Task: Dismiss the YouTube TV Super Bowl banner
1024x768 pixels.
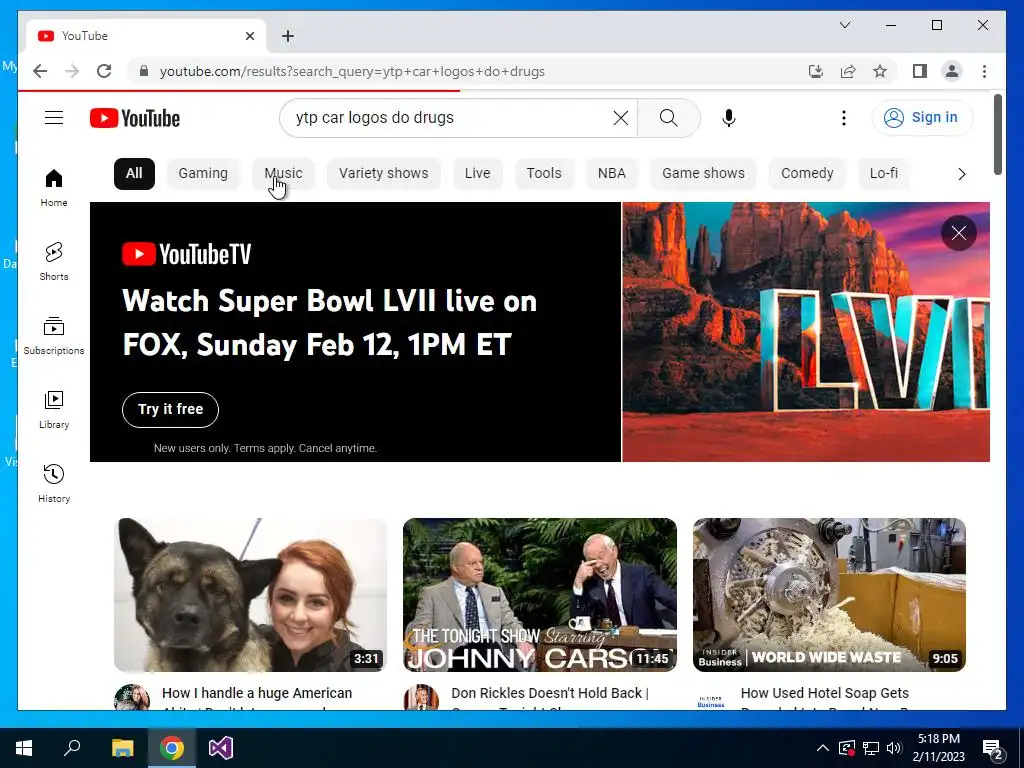Action: pyautogui.click(x=958, y=233)
